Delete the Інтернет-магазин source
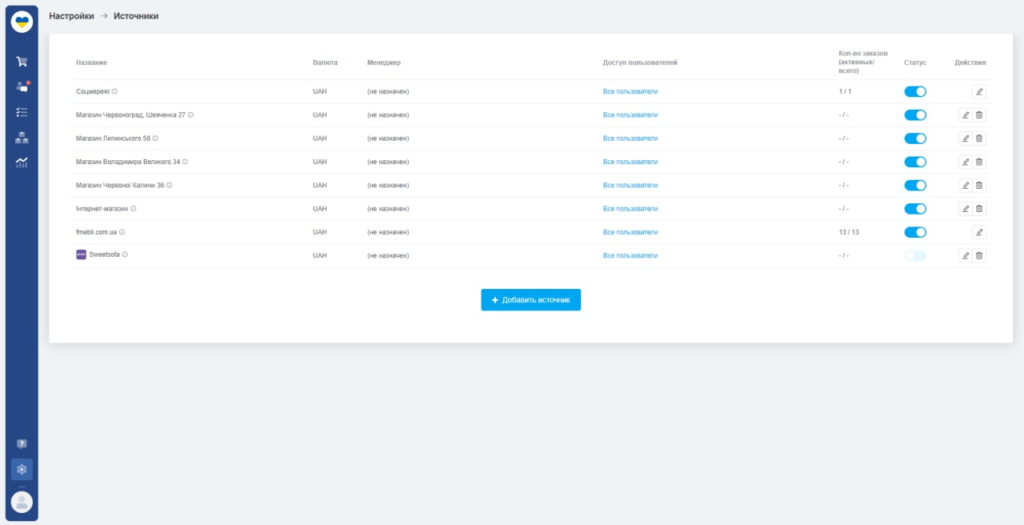This screenshot has height=525, width=1024. point(979,209)
